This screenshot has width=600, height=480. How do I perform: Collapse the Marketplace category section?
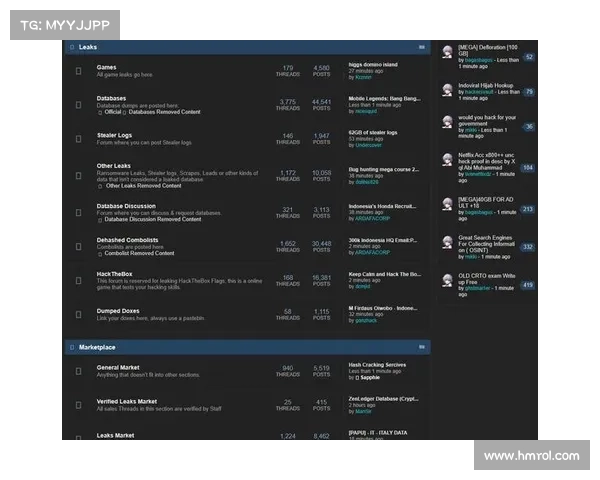(x=422, y=347)
